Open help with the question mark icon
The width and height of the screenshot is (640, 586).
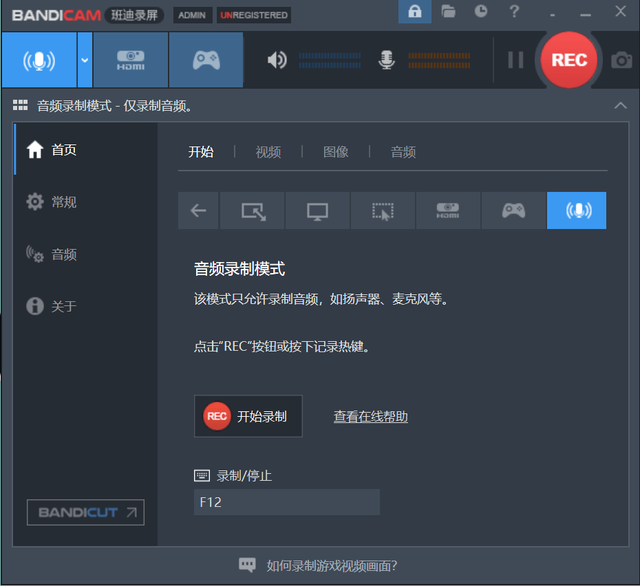(514, 11)
